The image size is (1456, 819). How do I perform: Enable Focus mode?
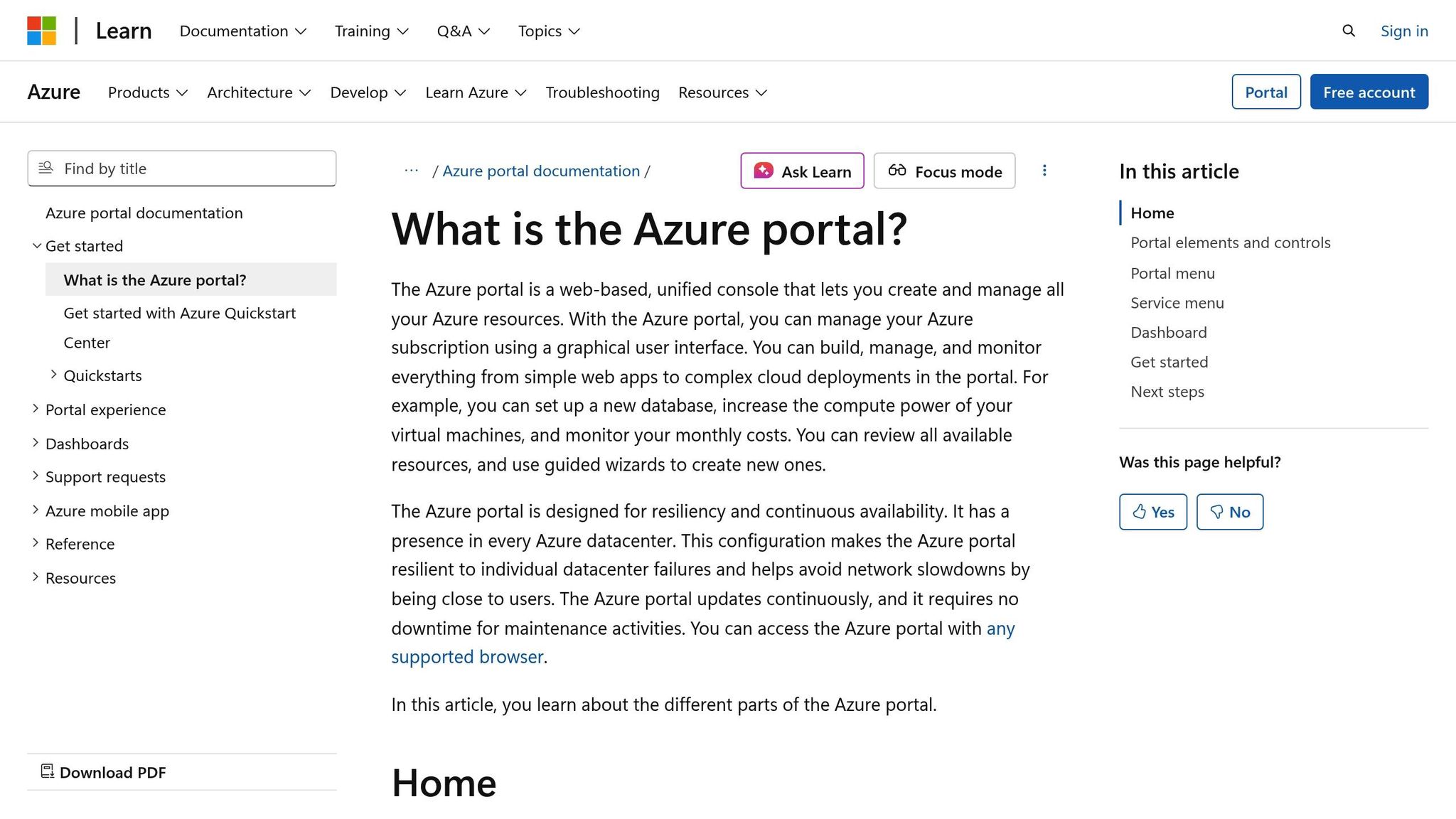click(944, 171)
